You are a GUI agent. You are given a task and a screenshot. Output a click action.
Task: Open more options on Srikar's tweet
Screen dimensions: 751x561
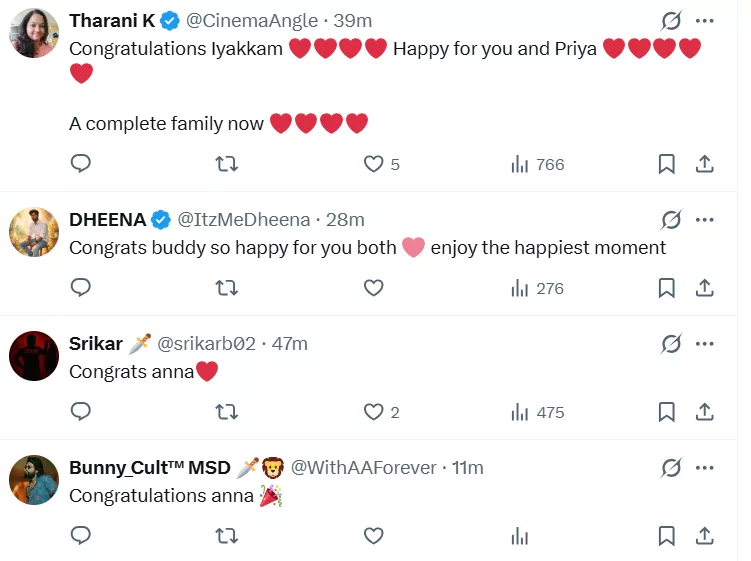pos(704,344)
